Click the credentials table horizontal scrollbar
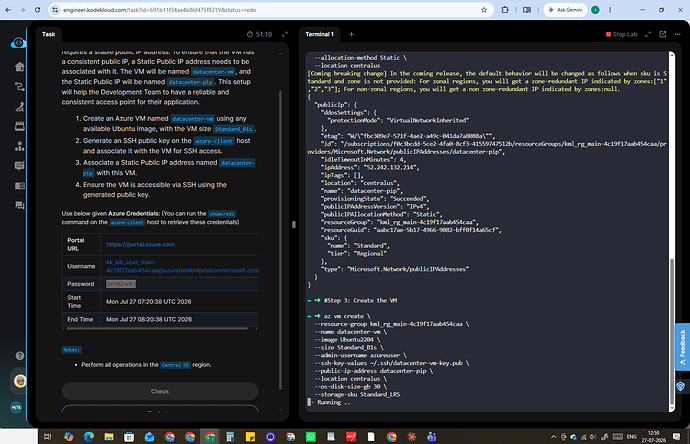Viewport: 690px width, 444px height. 157,328
